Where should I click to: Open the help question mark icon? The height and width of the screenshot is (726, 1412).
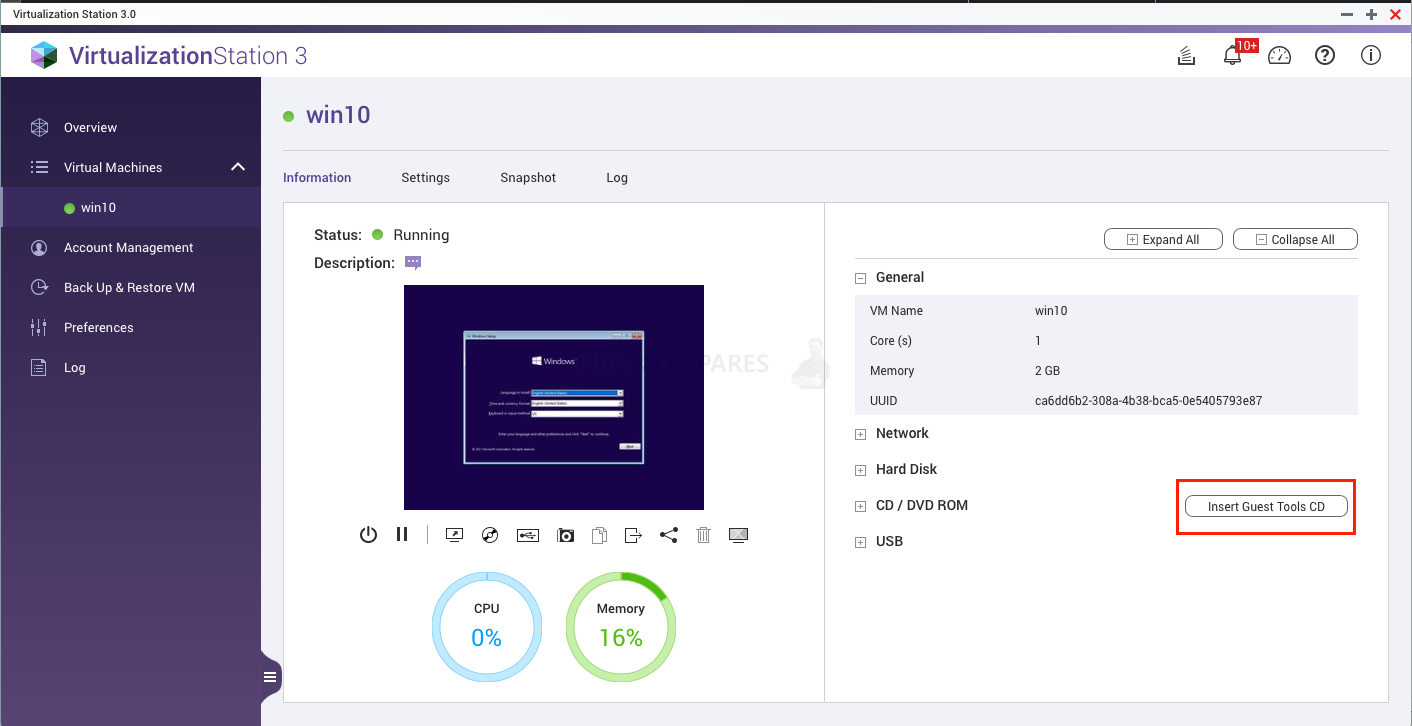point(1325,56)
